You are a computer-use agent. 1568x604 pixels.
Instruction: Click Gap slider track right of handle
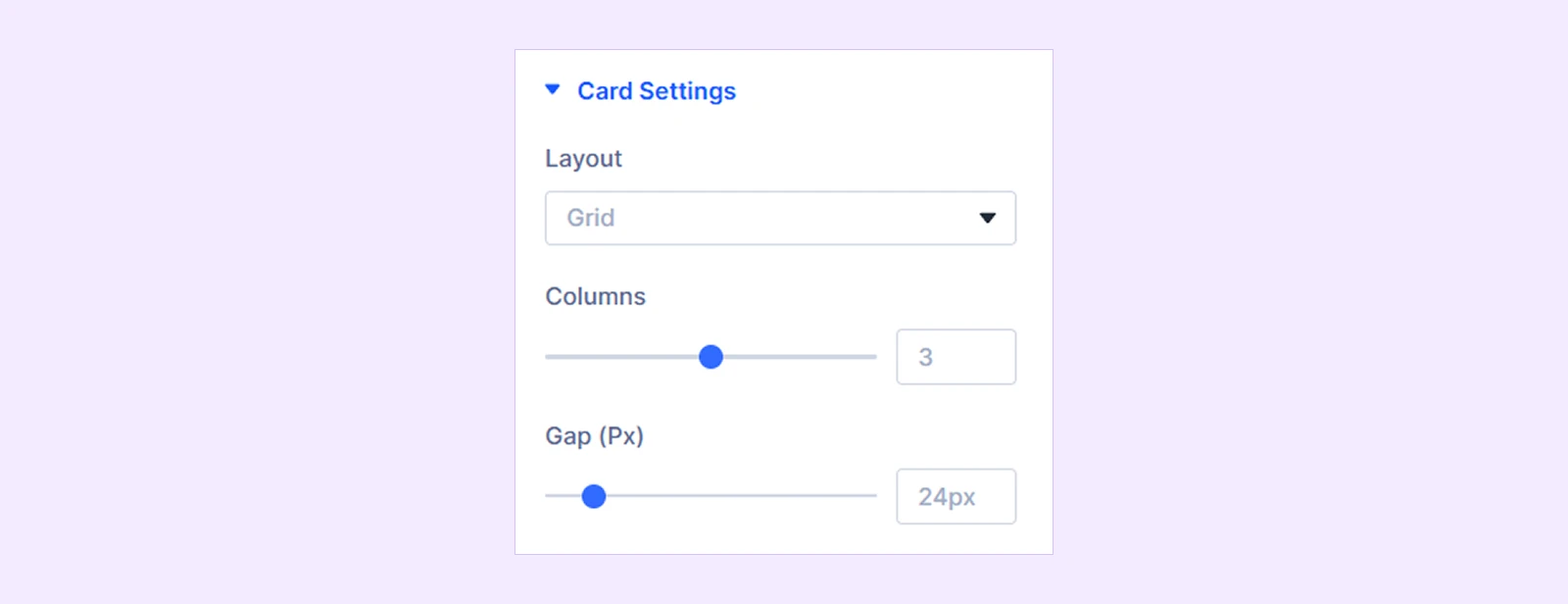pos(742,496)
